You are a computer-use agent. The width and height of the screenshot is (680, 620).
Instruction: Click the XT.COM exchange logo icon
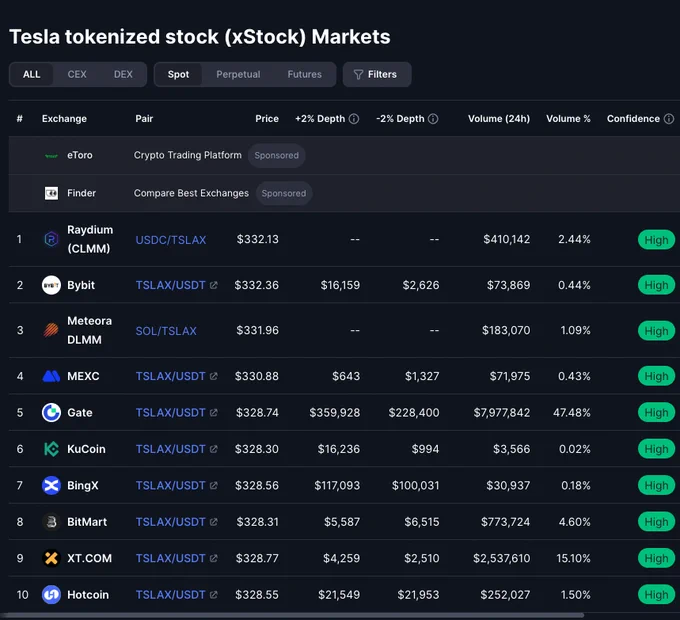51,558
